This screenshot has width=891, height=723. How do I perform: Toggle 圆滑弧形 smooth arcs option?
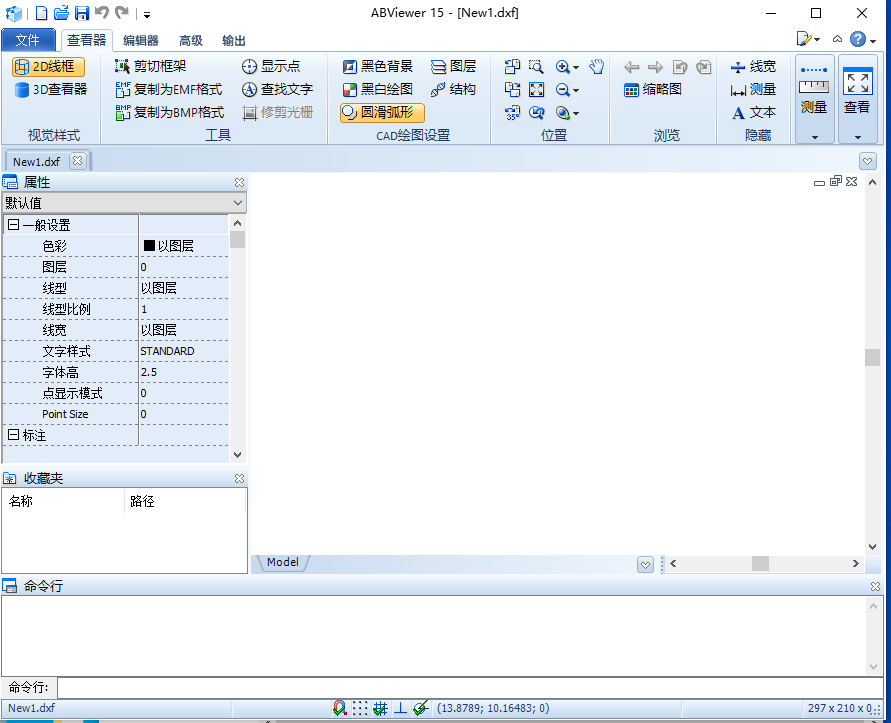tap(382, 113)
